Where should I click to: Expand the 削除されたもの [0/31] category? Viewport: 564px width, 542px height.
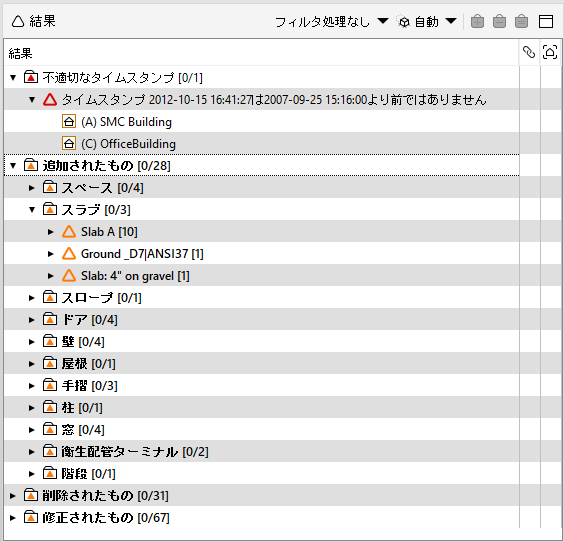[x=13, y=496]
